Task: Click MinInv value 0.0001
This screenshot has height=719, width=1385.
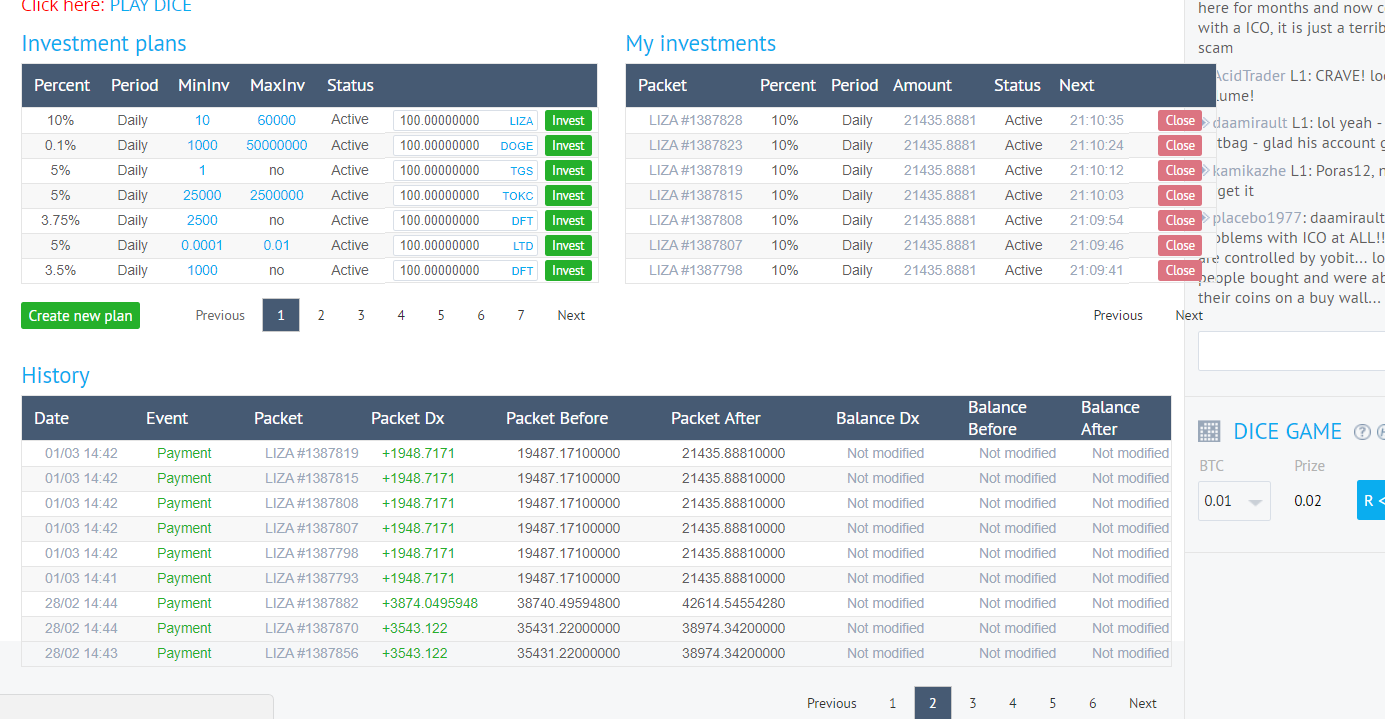Action: pos(202,245)
